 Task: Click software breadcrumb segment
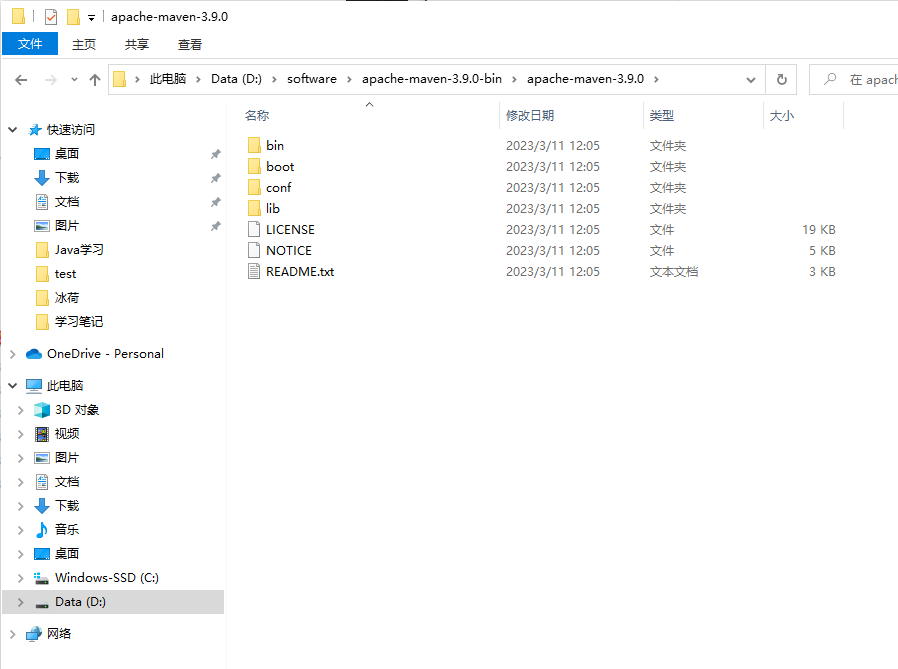coord(312,79)
